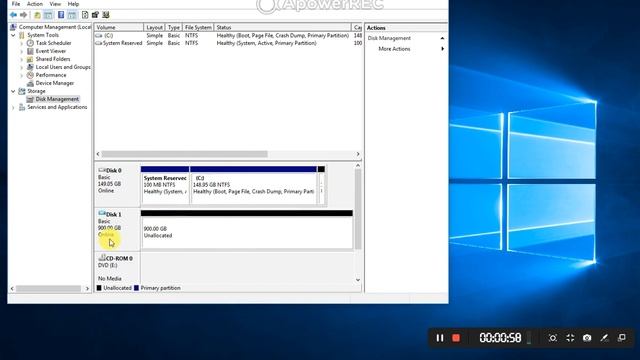Click the Back arrow in the toolbar
640x360 pixels.
tap(13, 15)
